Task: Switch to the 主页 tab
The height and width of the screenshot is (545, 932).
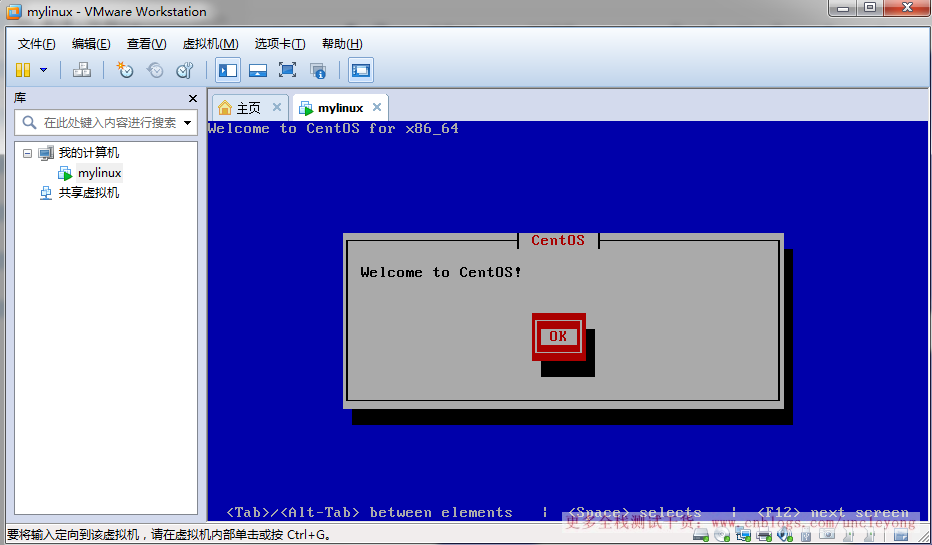Action: click(249, 108)
